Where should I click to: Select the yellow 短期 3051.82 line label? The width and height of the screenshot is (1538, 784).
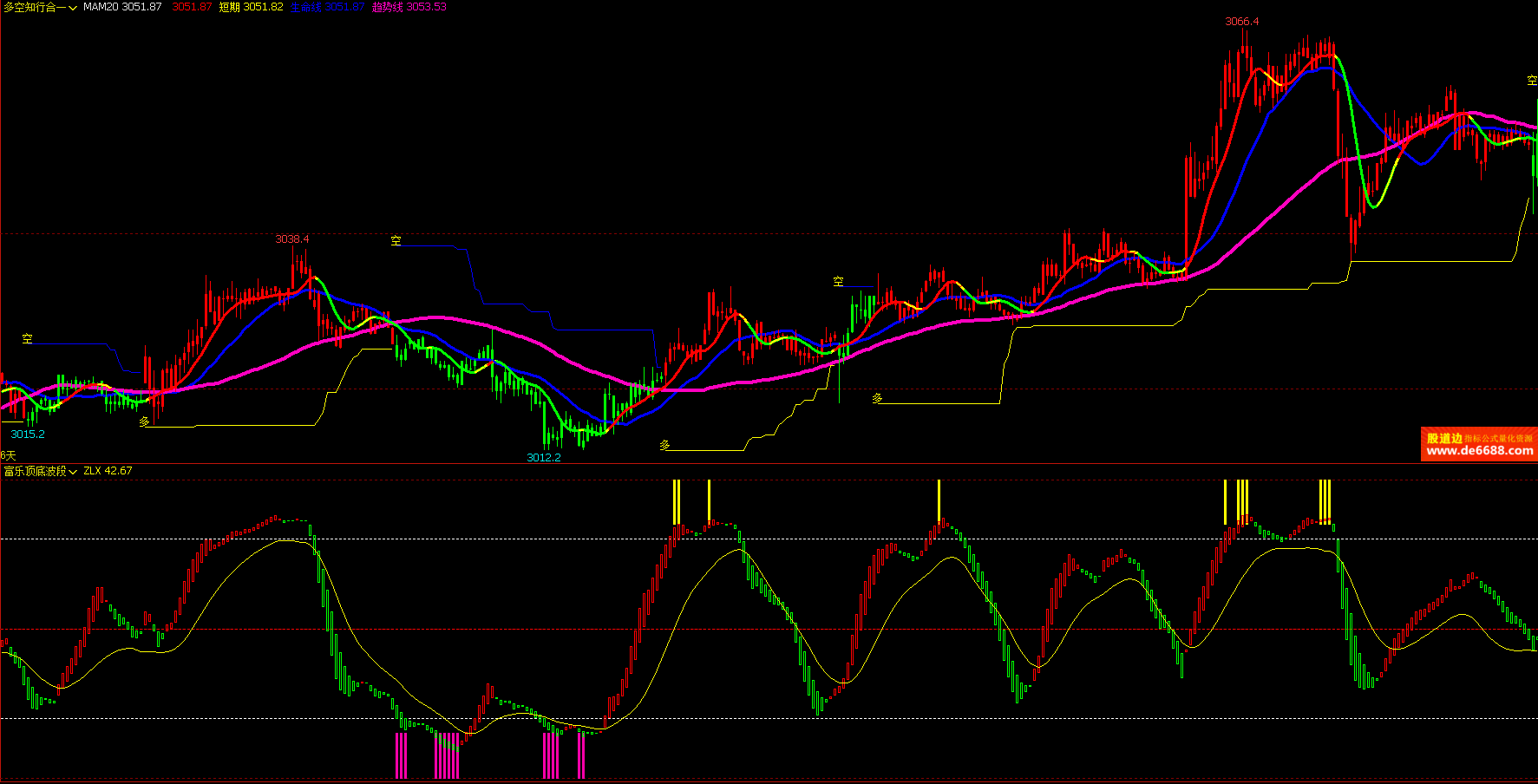pyautogui.click(x=251, y=7)
